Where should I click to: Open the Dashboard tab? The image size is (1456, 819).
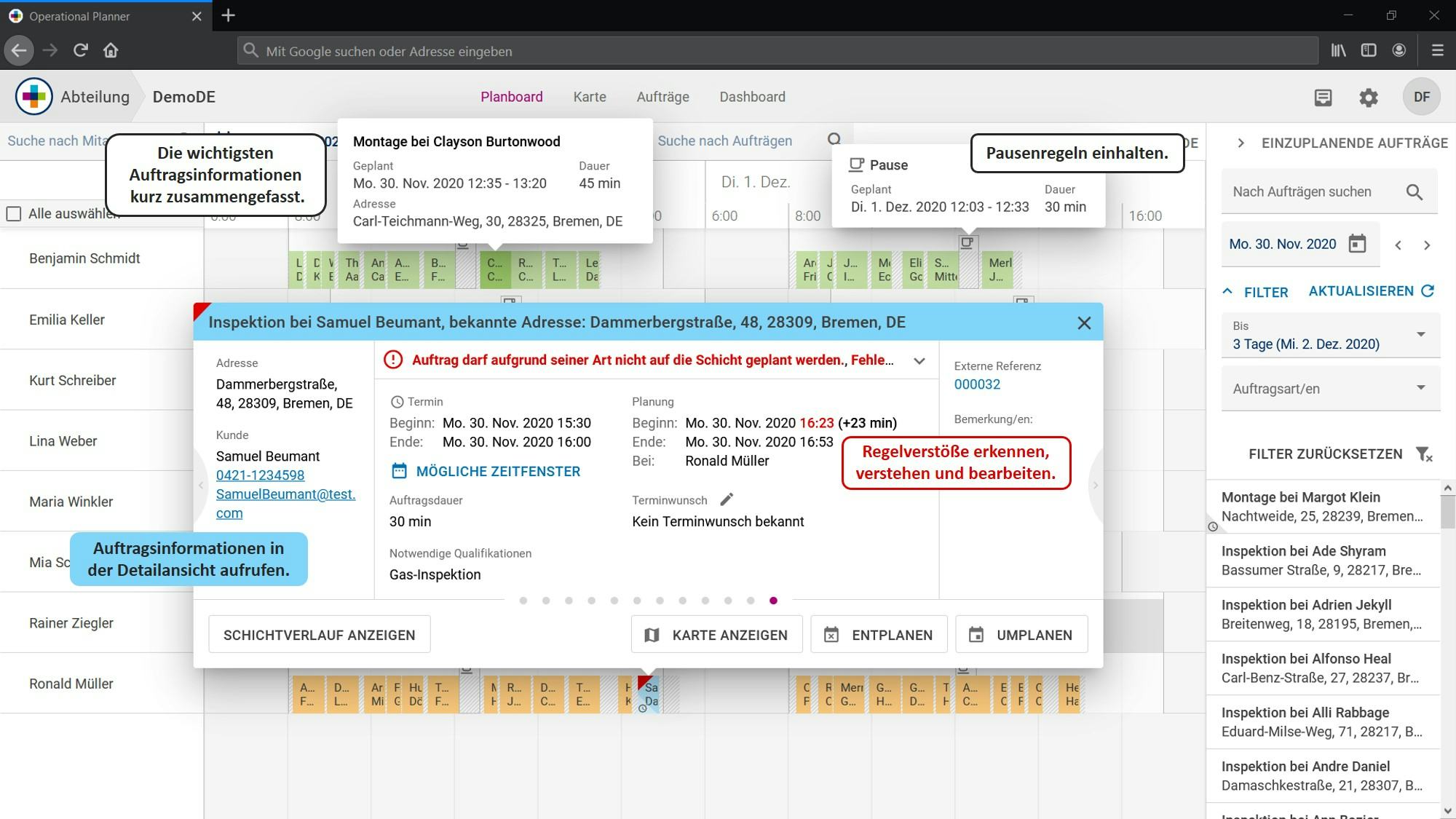[752, 97]
